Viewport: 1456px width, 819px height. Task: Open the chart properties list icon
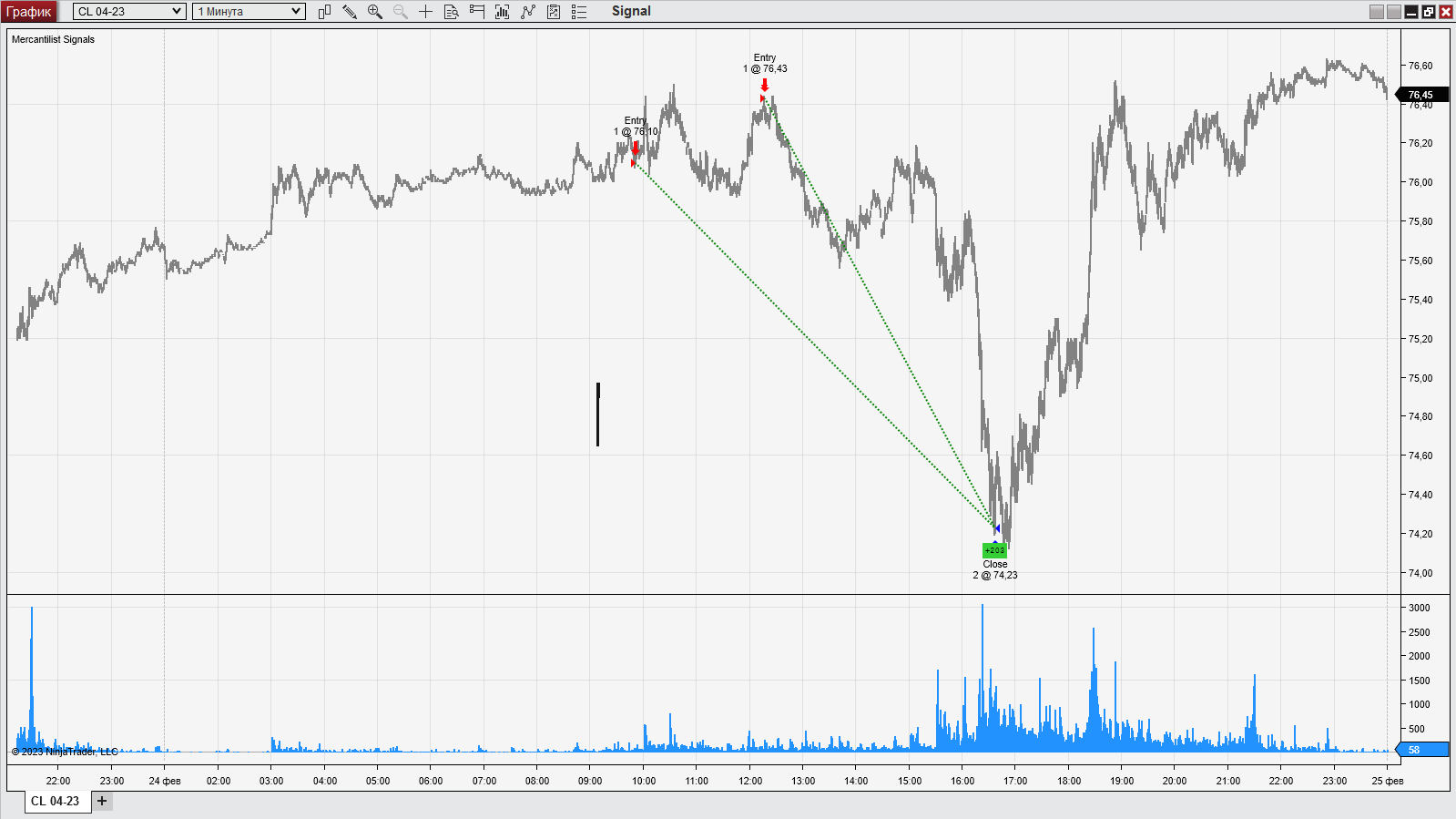(579, 12)
